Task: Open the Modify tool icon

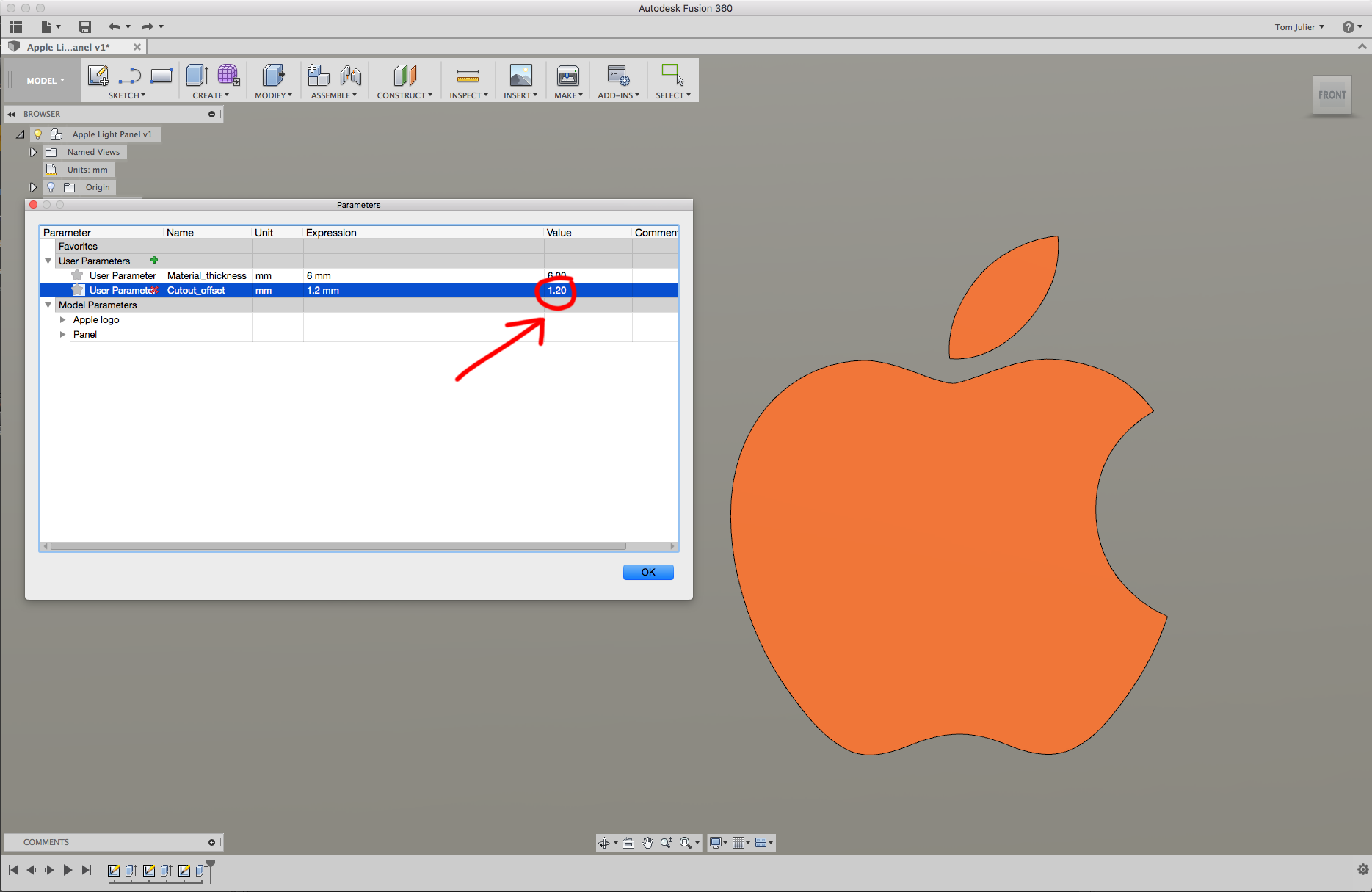Action: pyautogui.click(x=272, y=76)
